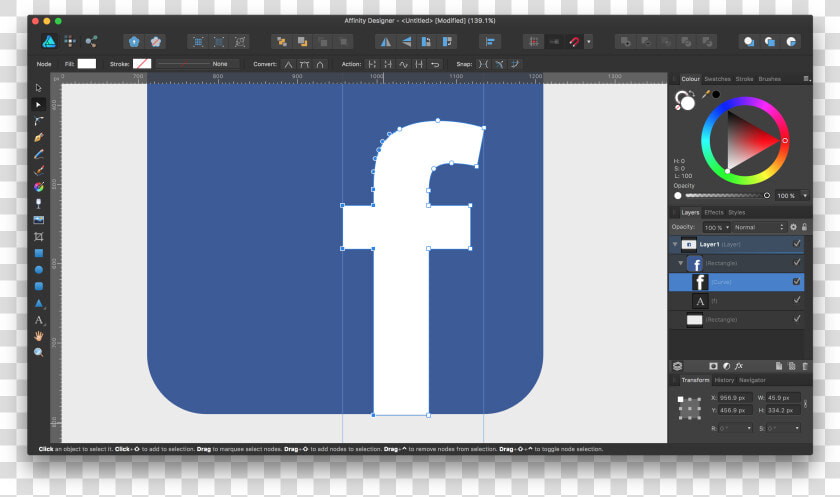Click the colour picker eyedropper
Image resolution: width=840 pixels, height=497 pixels.
click(x=707, y=95)
